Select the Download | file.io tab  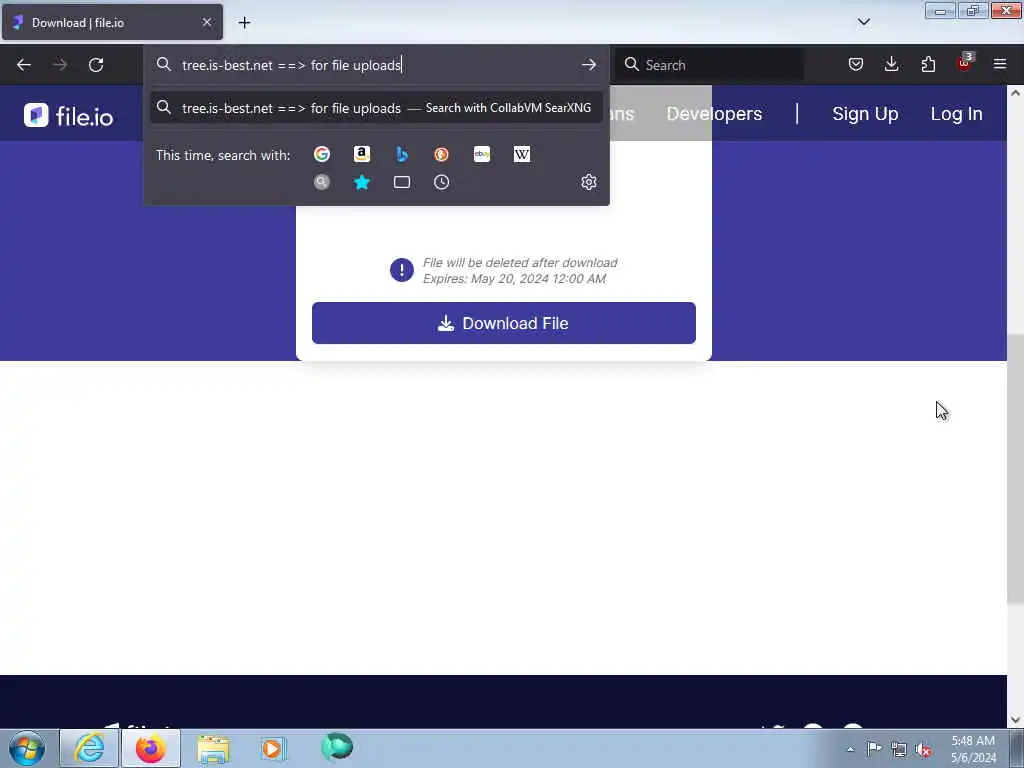point(112,22)
